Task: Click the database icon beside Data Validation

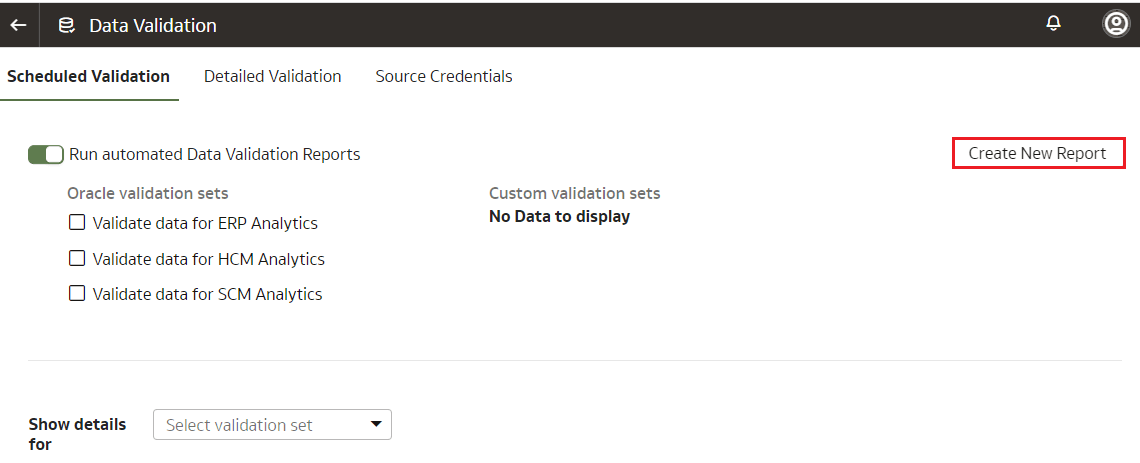Action: pyautogui.click(x=67, y=25)
